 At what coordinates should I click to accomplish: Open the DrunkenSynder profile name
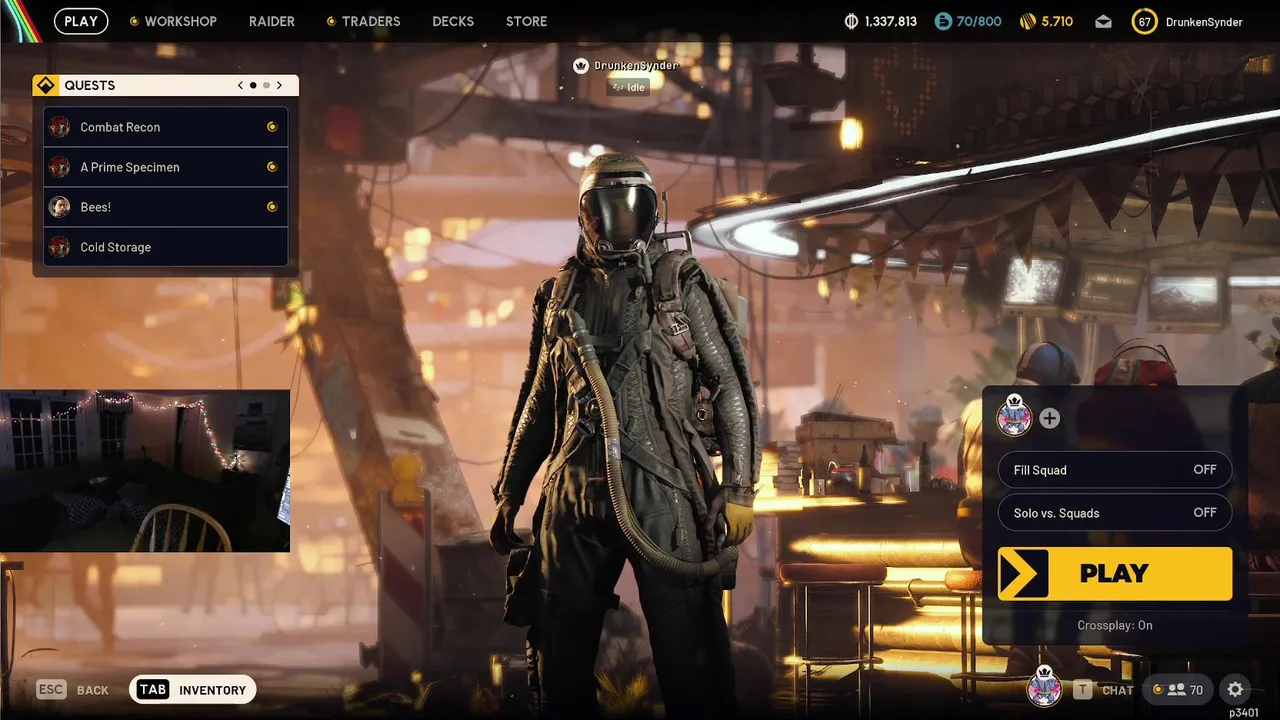tap(1204, 21)
